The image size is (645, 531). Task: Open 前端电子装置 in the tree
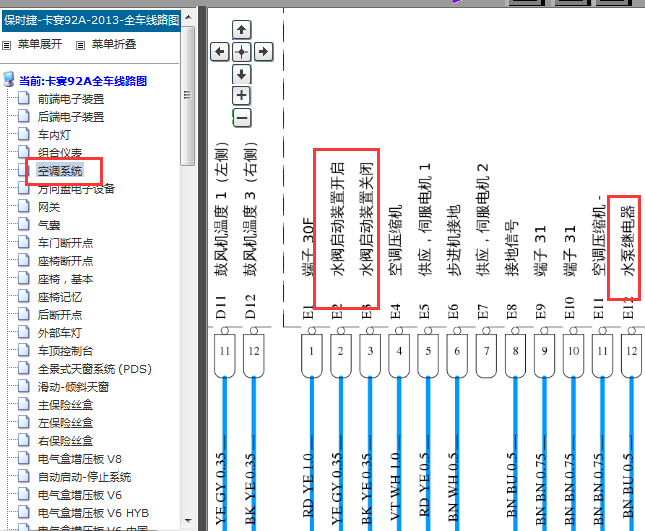tap(71, 99)
